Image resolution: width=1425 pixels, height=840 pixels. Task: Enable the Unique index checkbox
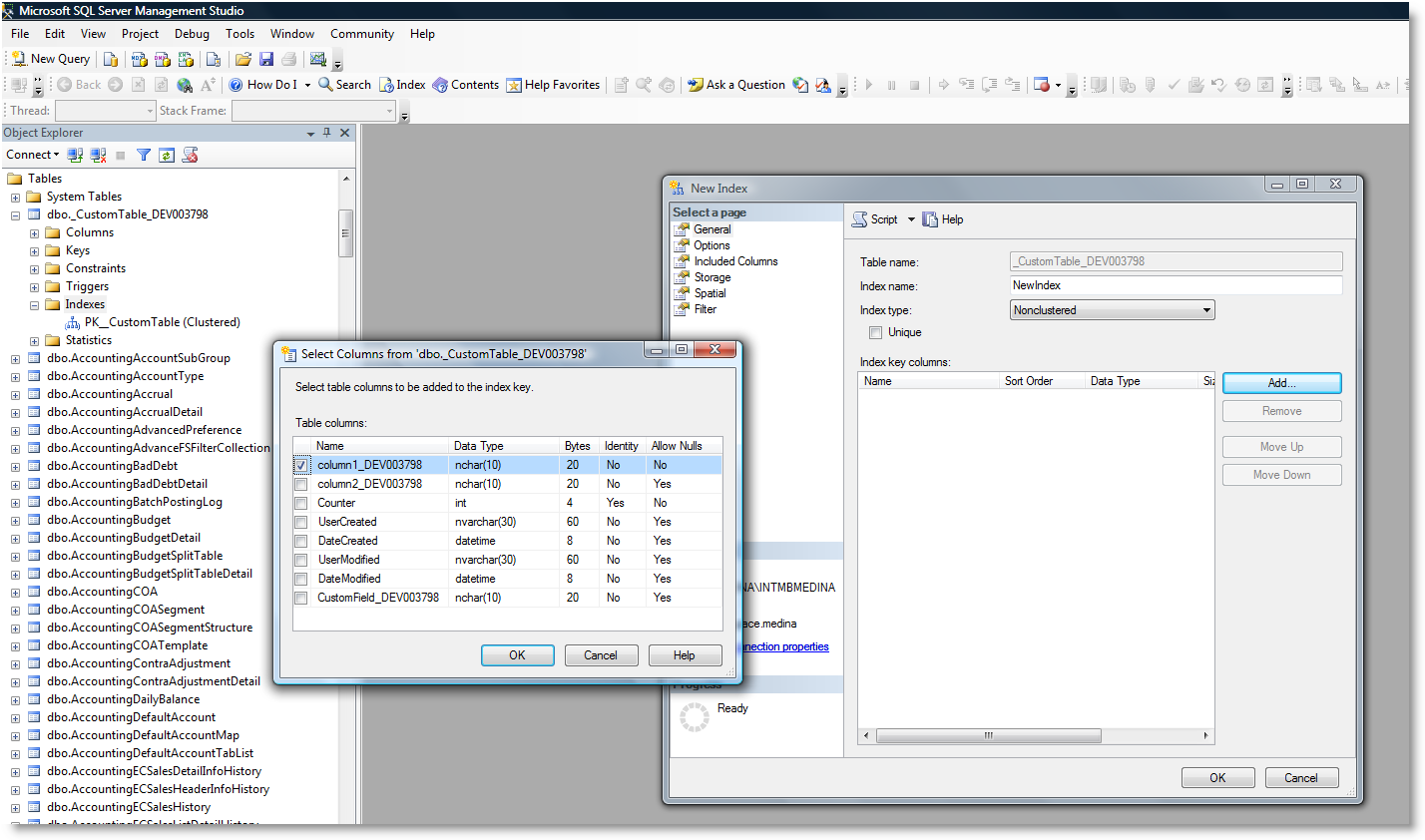pos(876,333)
